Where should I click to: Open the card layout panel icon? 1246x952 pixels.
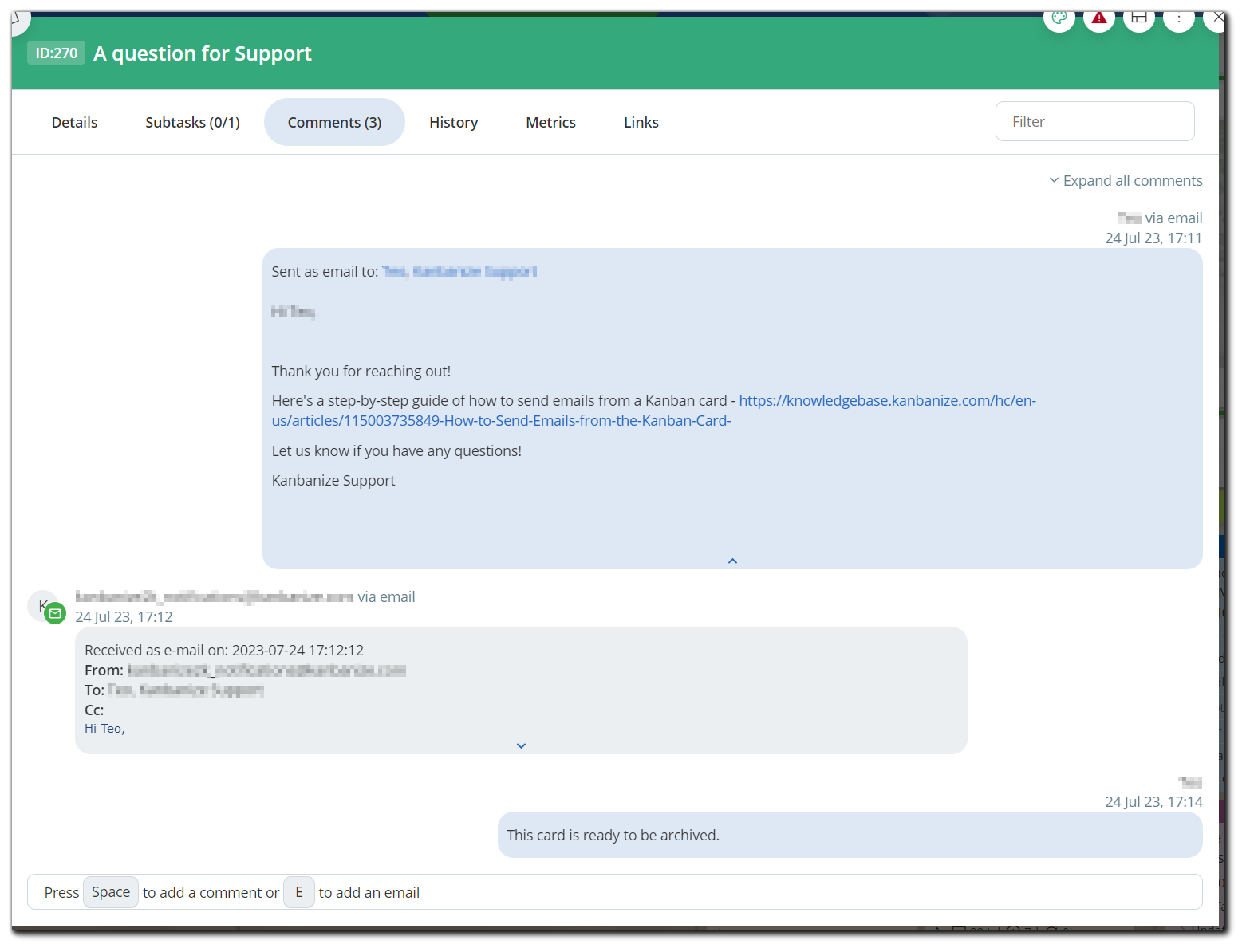(1139, 18)
